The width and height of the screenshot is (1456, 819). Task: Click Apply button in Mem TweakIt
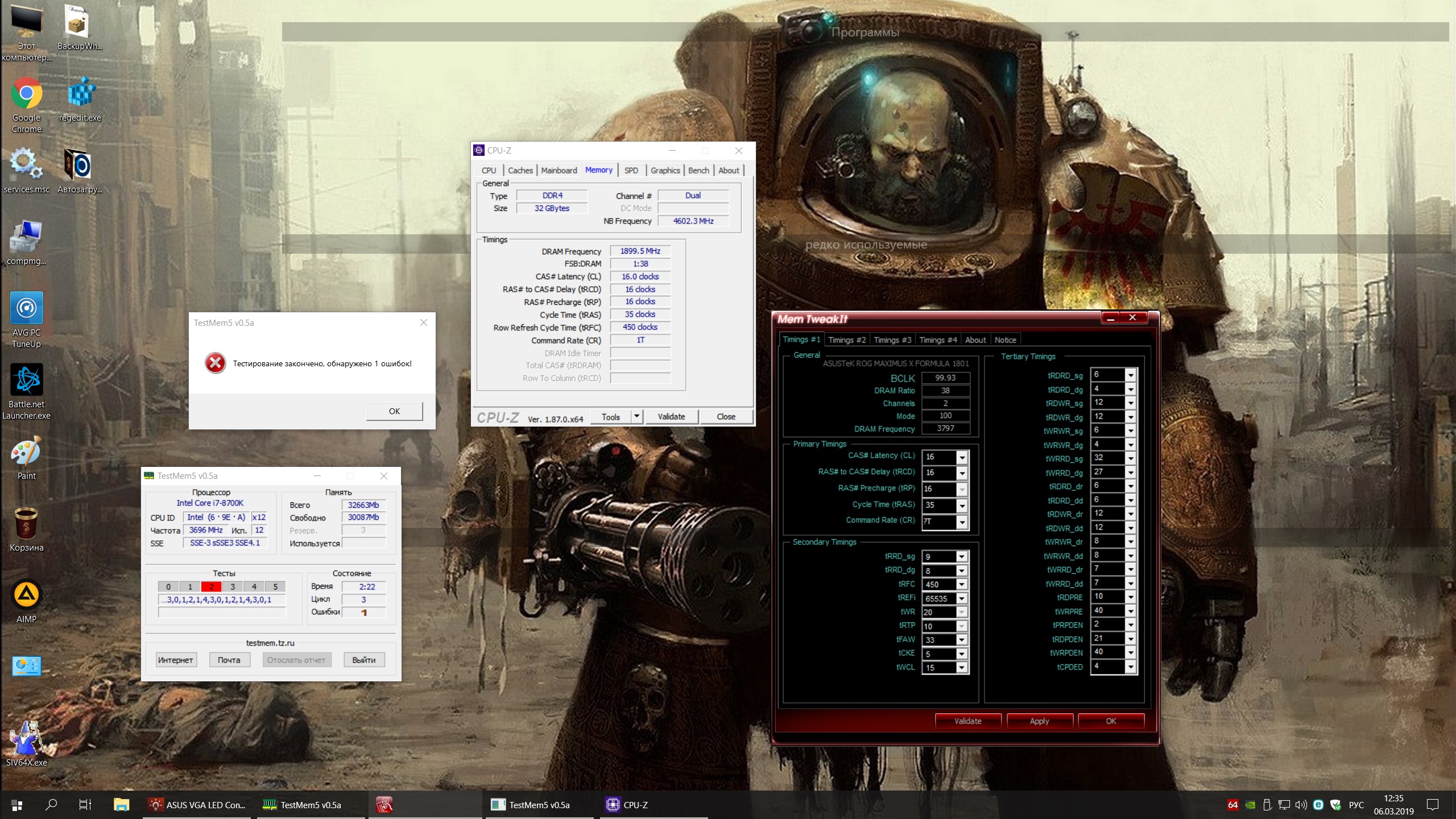[x=1039, y=721]
